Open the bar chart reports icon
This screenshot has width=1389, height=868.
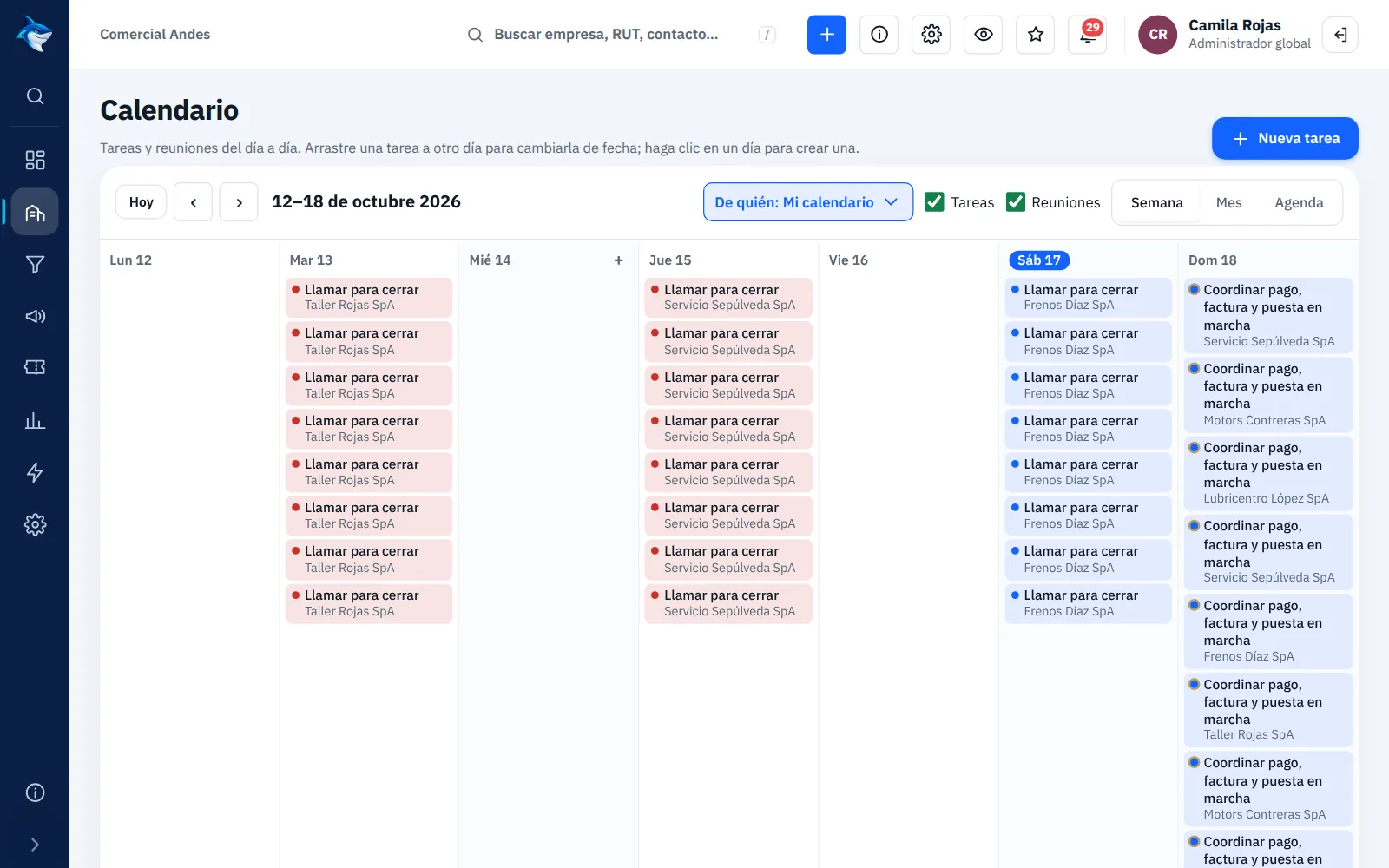click(35, 420)
